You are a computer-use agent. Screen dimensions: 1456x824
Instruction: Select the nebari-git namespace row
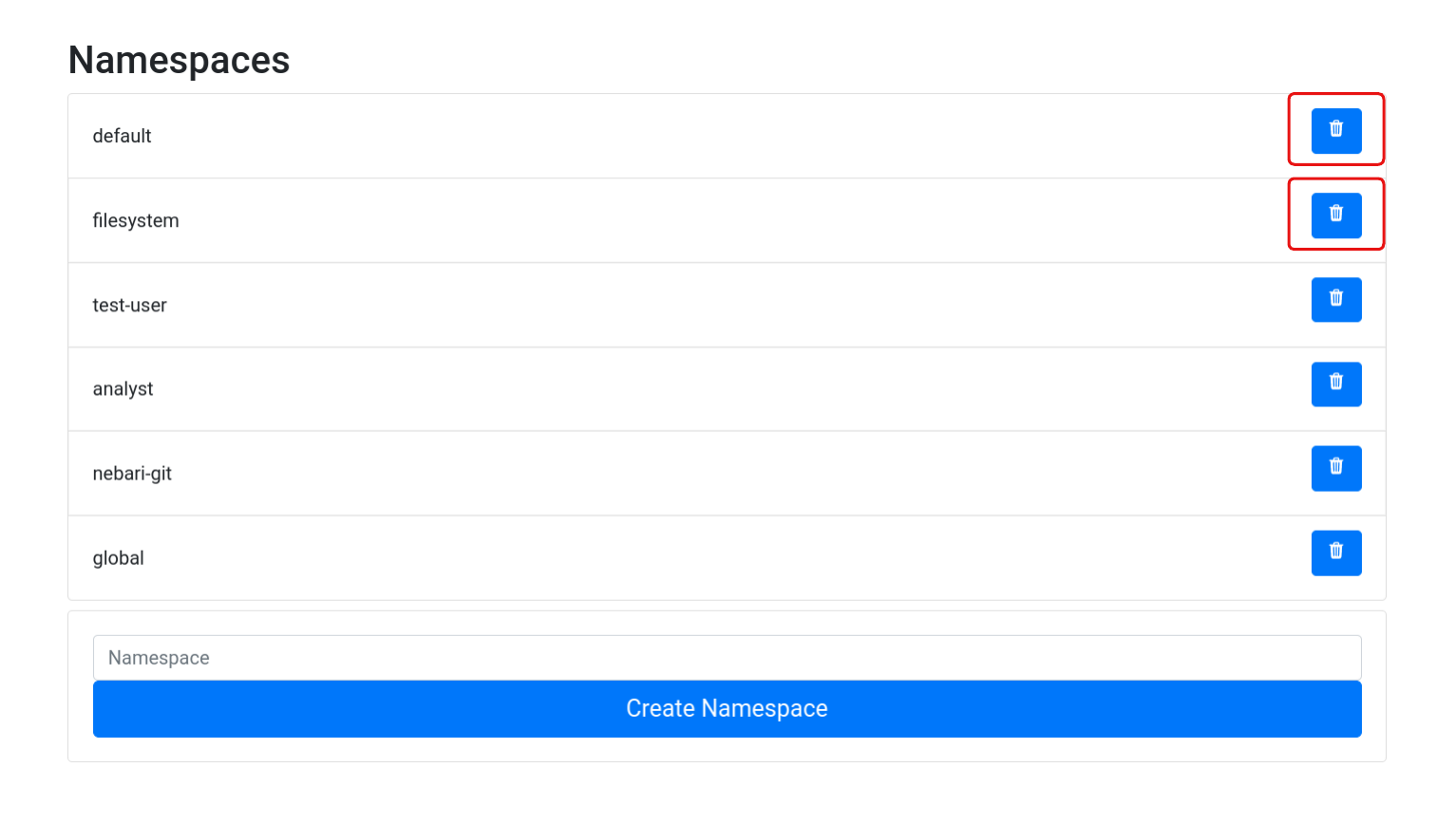coord(132,473)
